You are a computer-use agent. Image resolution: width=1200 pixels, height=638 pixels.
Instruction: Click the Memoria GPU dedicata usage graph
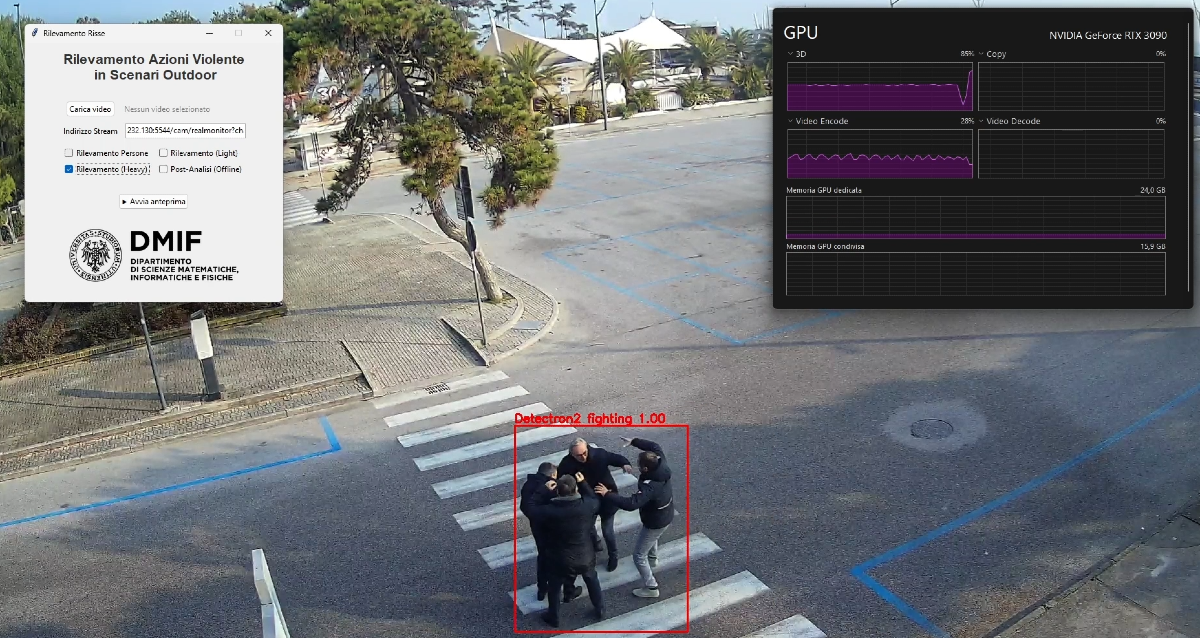[975, 217]
